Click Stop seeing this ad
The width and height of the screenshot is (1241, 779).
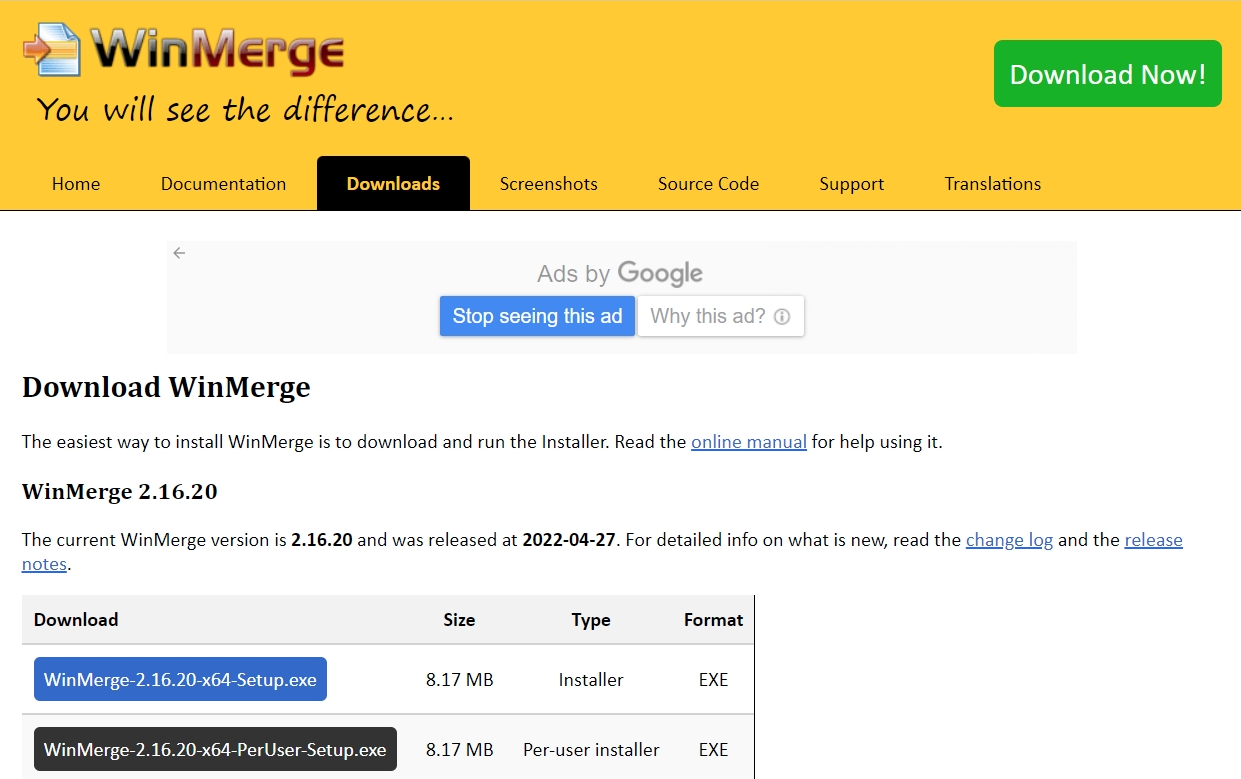pos(537,316)
